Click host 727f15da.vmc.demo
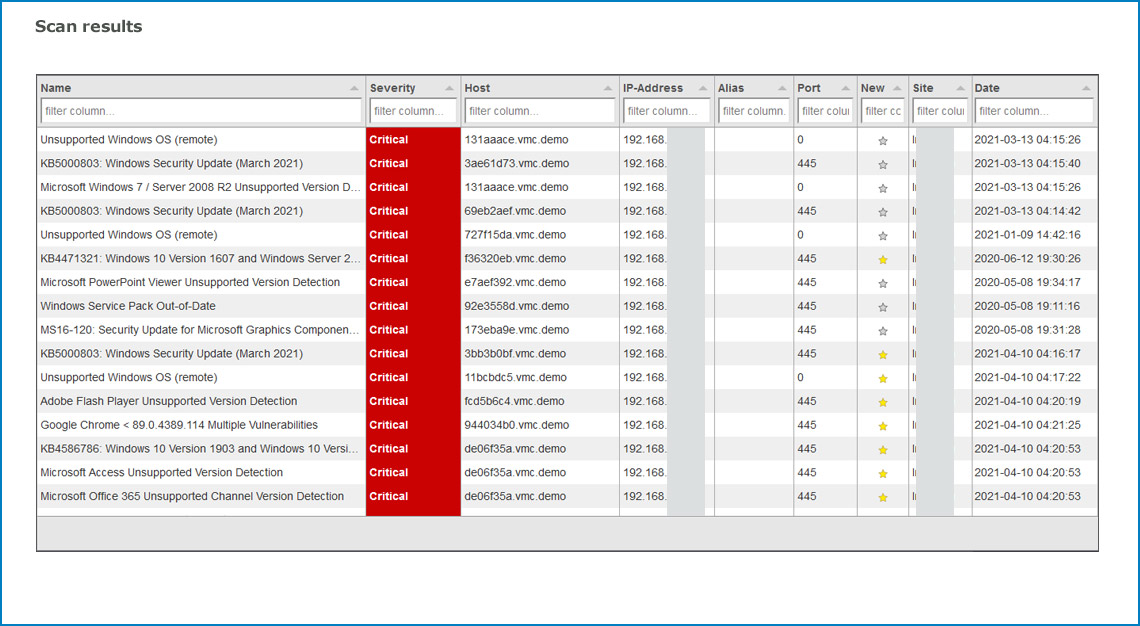This screenshot has height=626, width=1140. click(515, 235)
